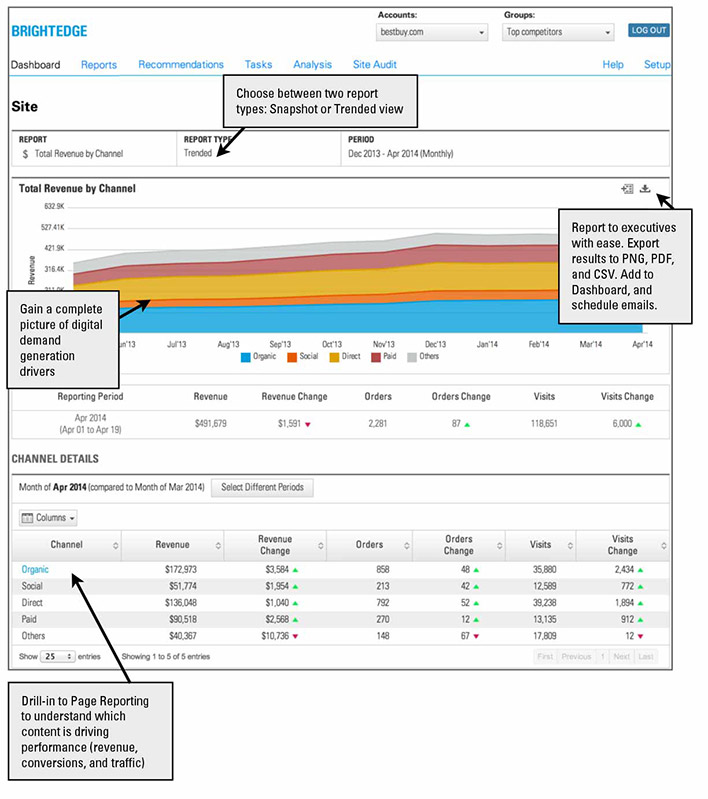Viewport: 708px width, 799px height.
Task: Click the LOG OUT button
Action: click(x=648, y=31)
